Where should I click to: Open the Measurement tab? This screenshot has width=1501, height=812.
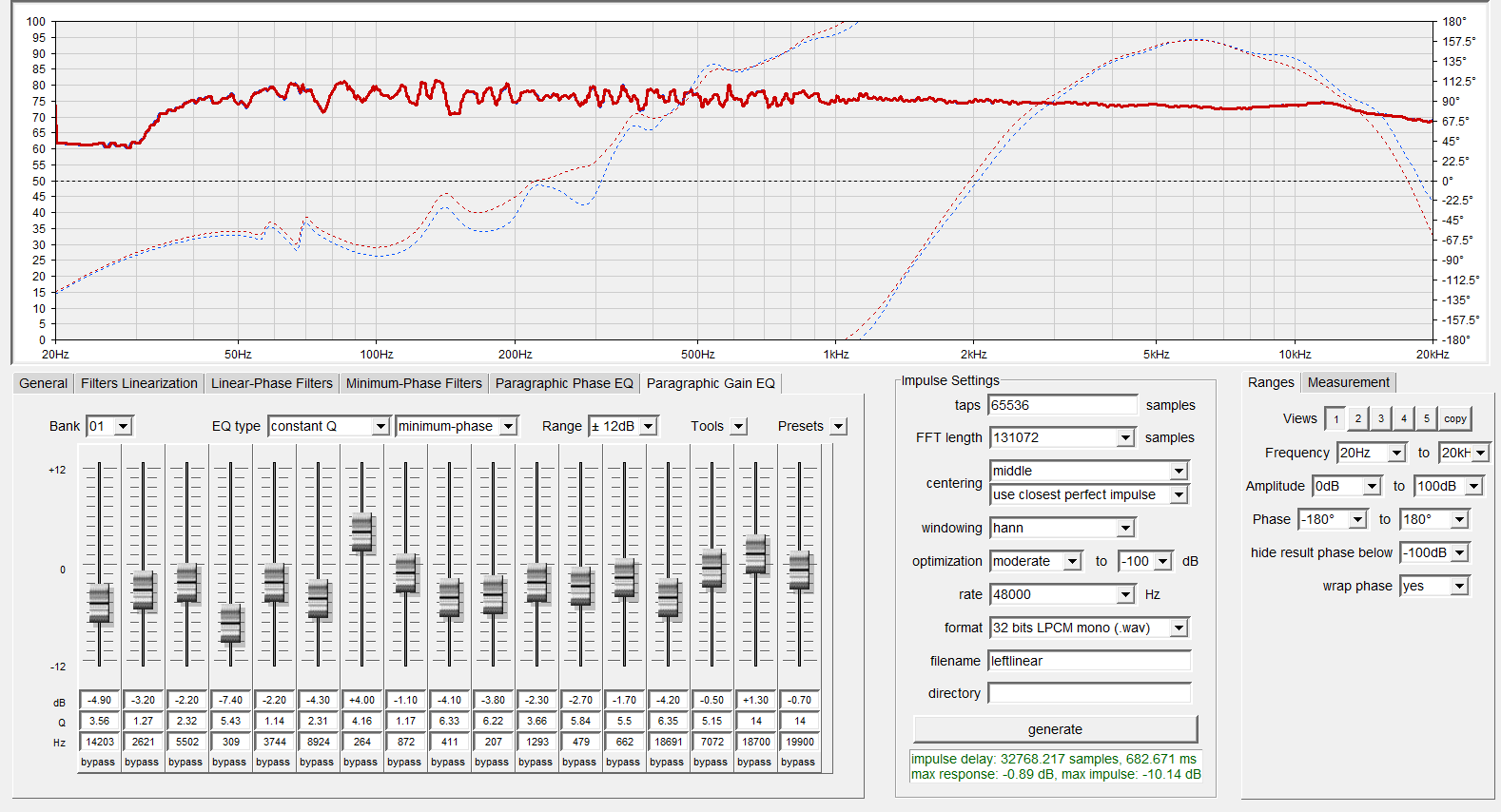(1348, 382)
